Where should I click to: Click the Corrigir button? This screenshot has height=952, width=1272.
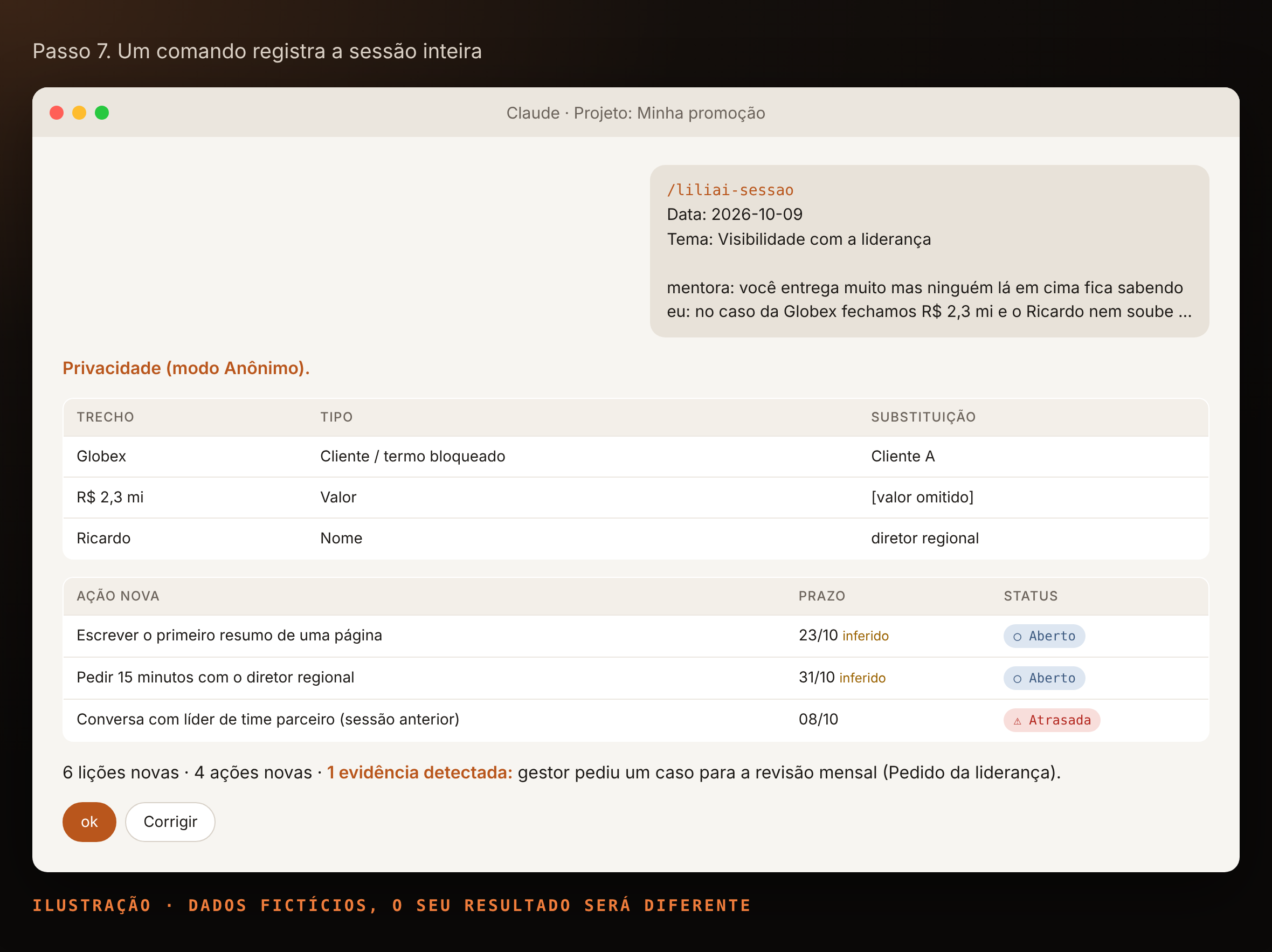[x=170, y=822]
